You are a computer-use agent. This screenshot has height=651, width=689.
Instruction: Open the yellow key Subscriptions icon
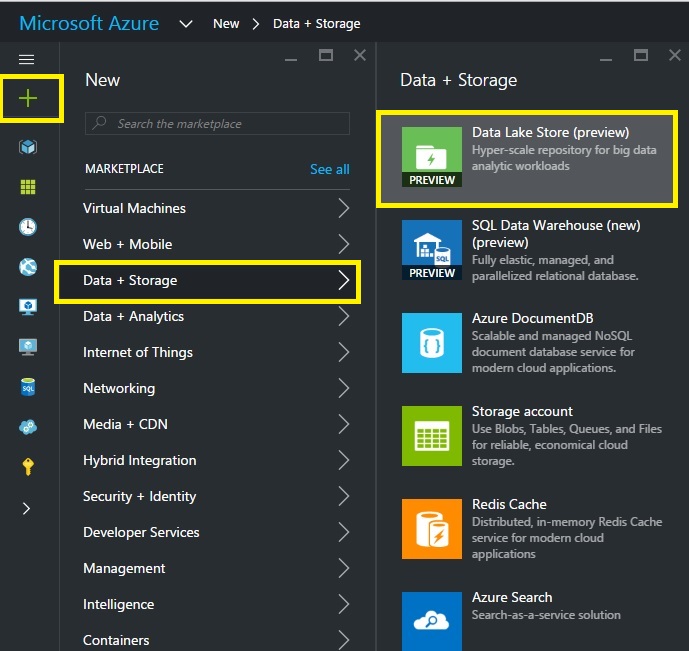28,467
